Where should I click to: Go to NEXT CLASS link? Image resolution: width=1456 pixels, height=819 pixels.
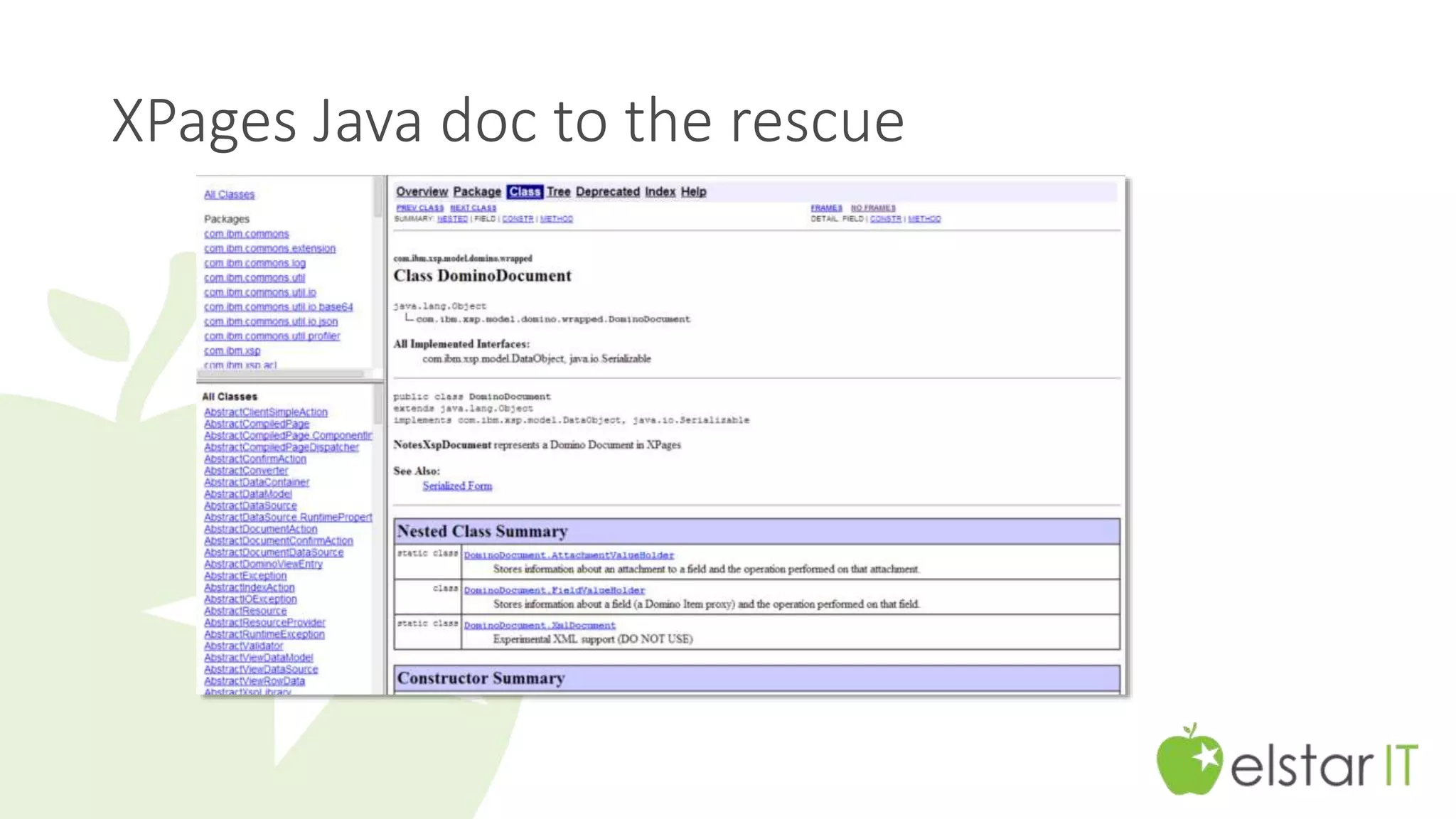[473, 208]
